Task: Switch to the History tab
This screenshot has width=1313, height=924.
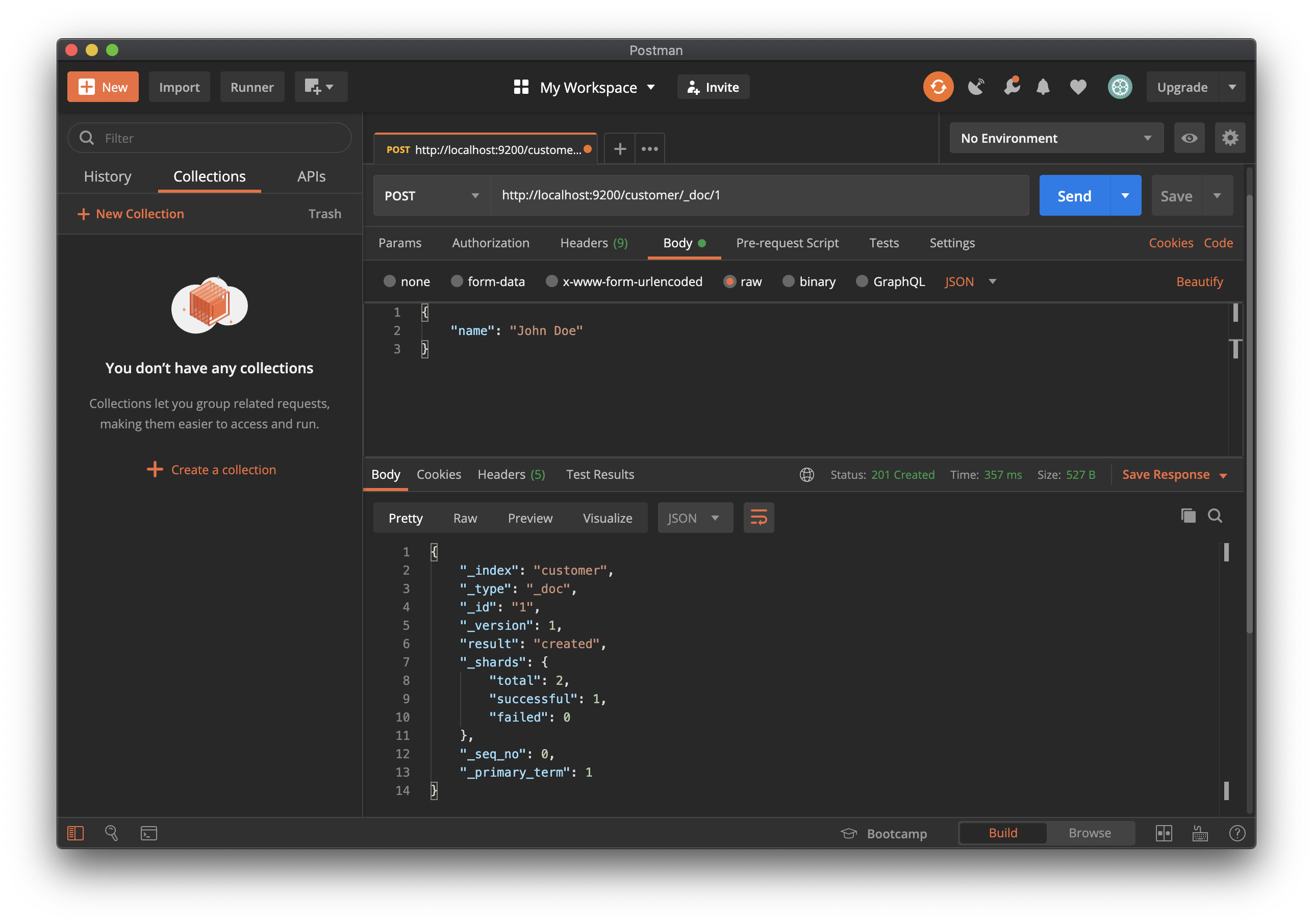Action: pyautogui.click(x=108, y=176)
